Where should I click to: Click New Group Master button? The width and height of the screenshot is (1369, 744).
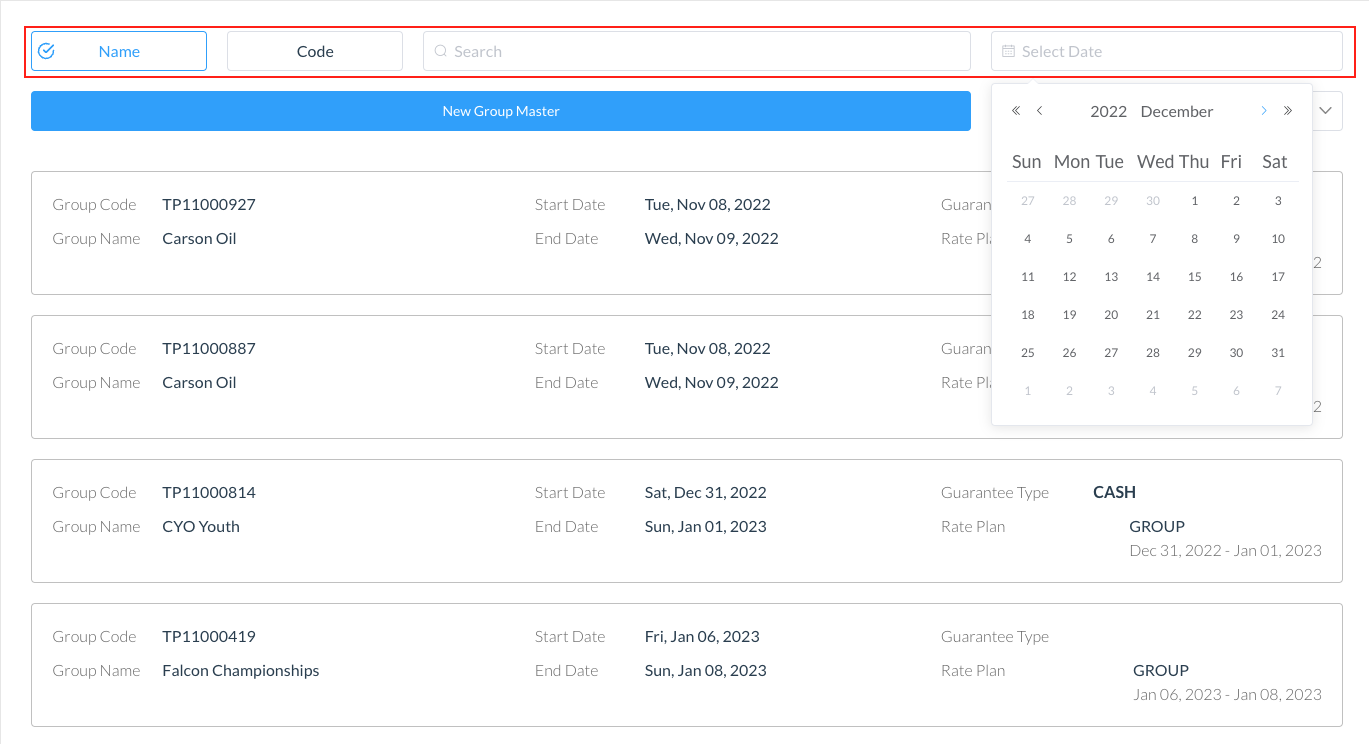coord(501,111)
